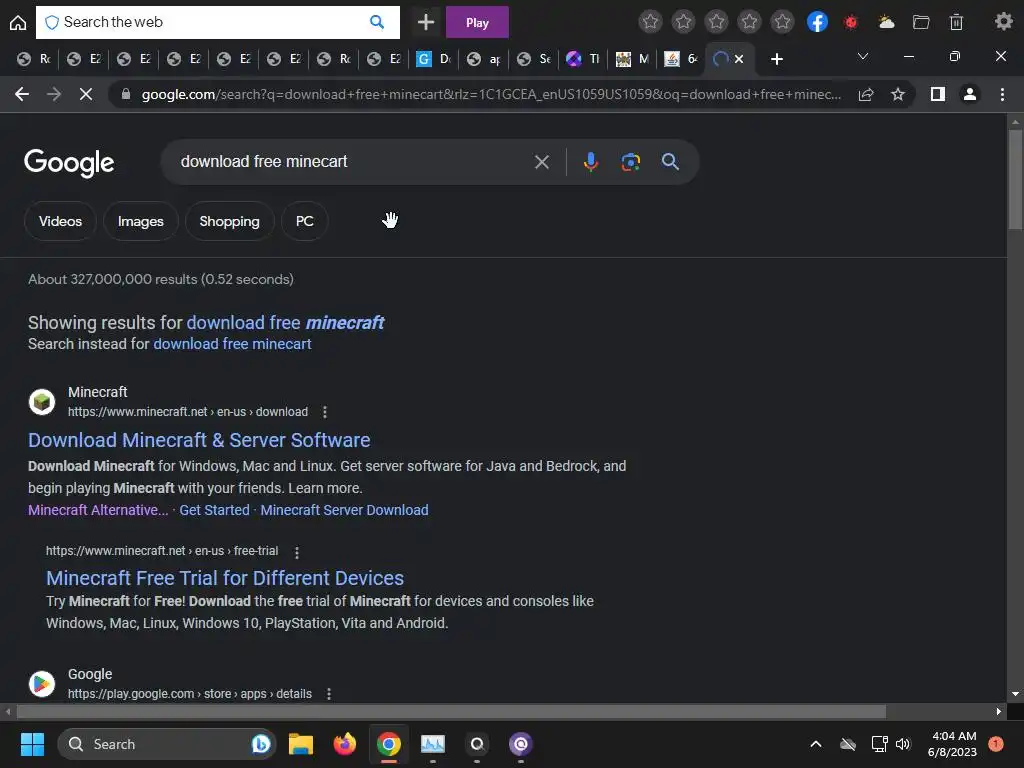Open the Chrome three-dot menu
Screen dimensions: 1024x768
coord(1002,95)
